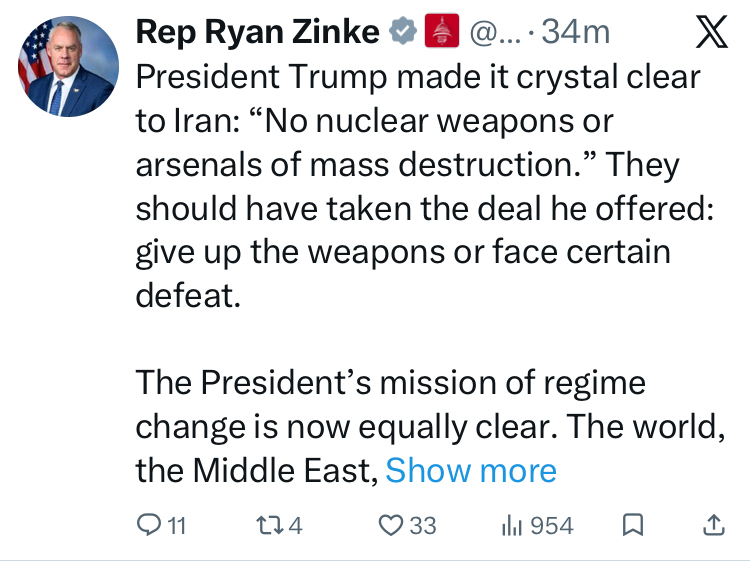The height and width of the screenshot is (563, 750).
Task: Click the truncated @ handle
Action: (494, 32)
